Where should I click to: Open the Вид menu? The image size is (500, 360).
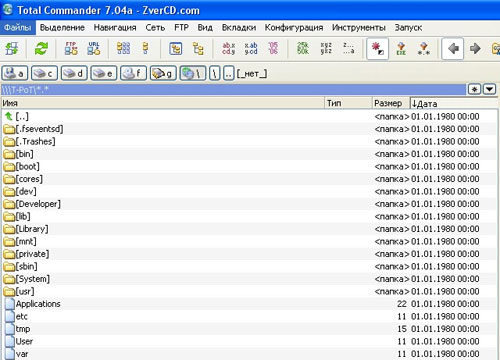205,27
